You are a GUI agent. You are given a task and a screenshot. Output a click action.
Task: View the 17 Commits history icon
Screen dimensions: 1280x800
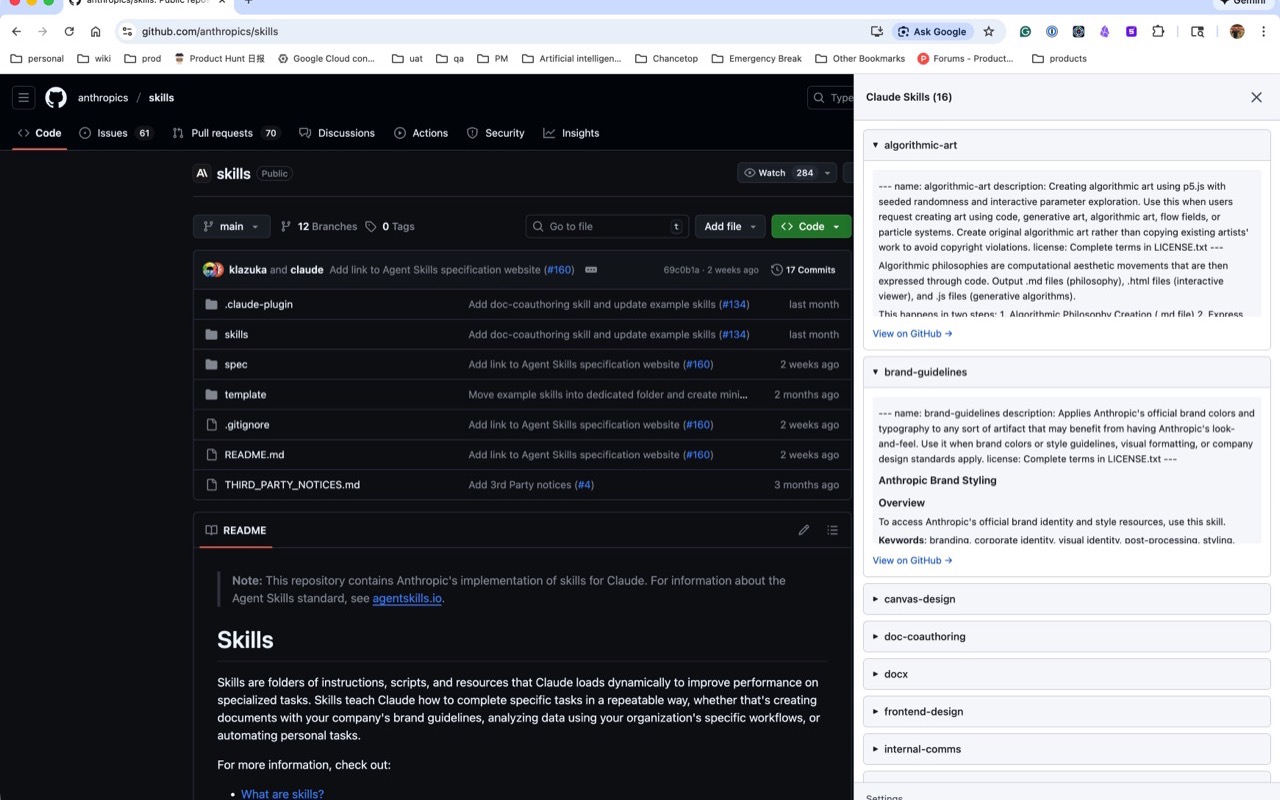click(778, 269)
